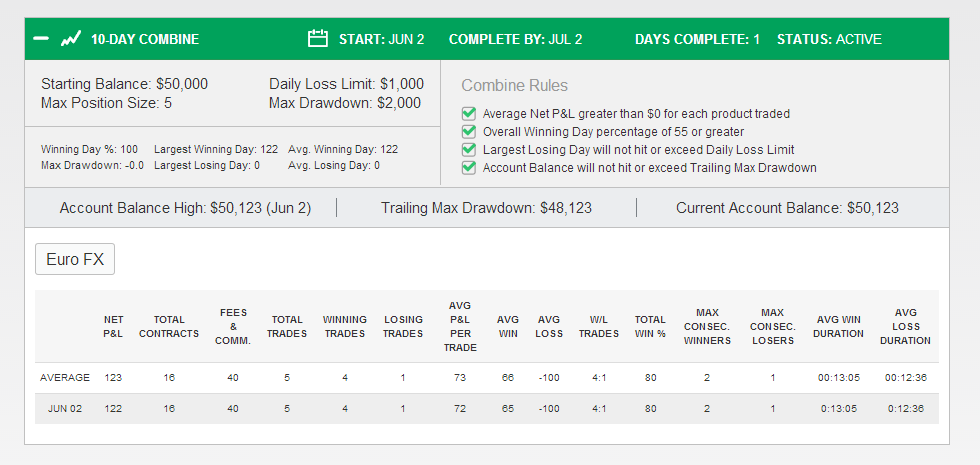Click the STATUS: ACTIVE label in header
980x465 pixels.
coord(829,39)
